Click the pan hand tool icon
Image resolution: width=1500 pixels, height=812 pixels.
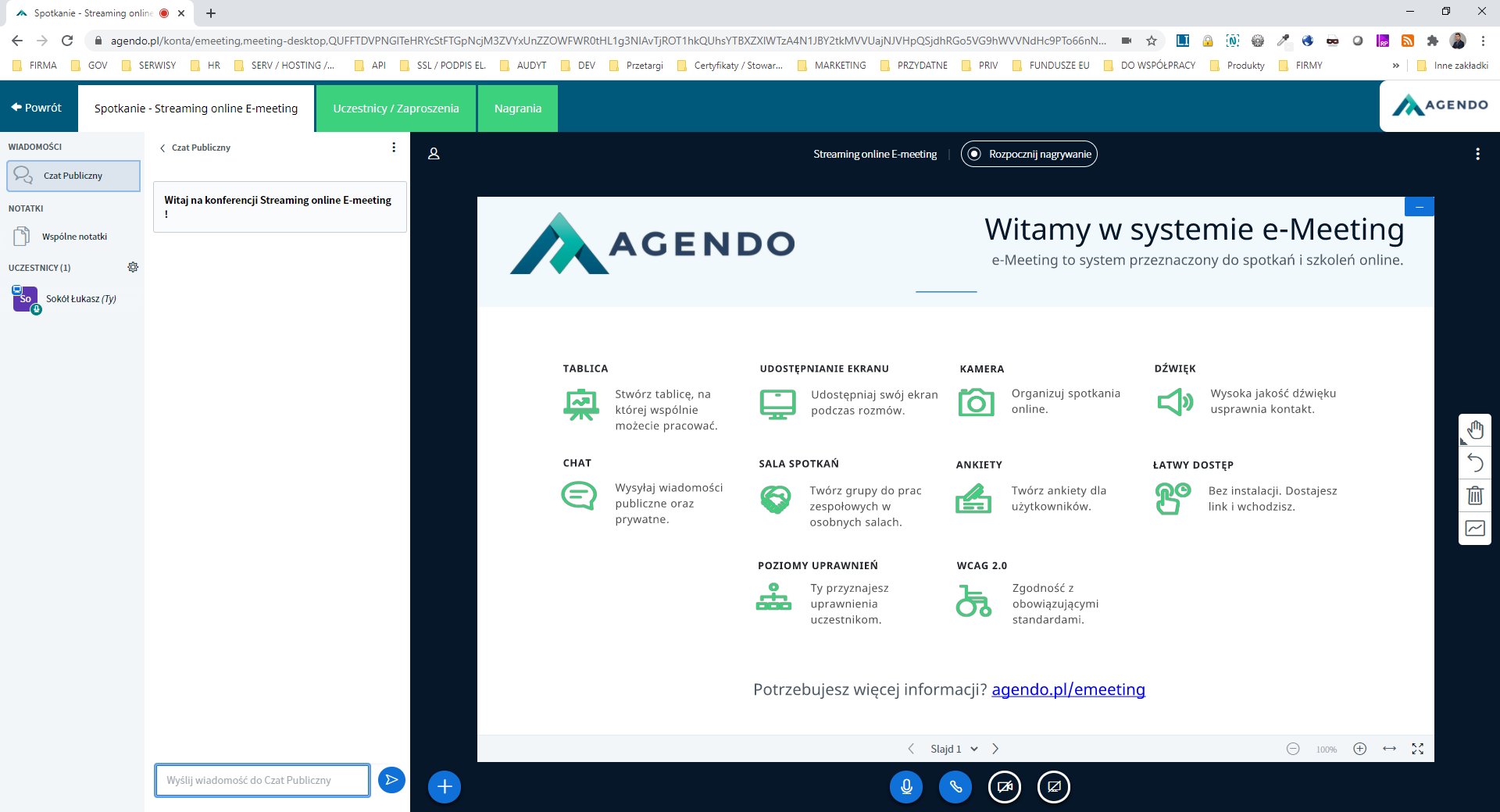pos(1474,430)
